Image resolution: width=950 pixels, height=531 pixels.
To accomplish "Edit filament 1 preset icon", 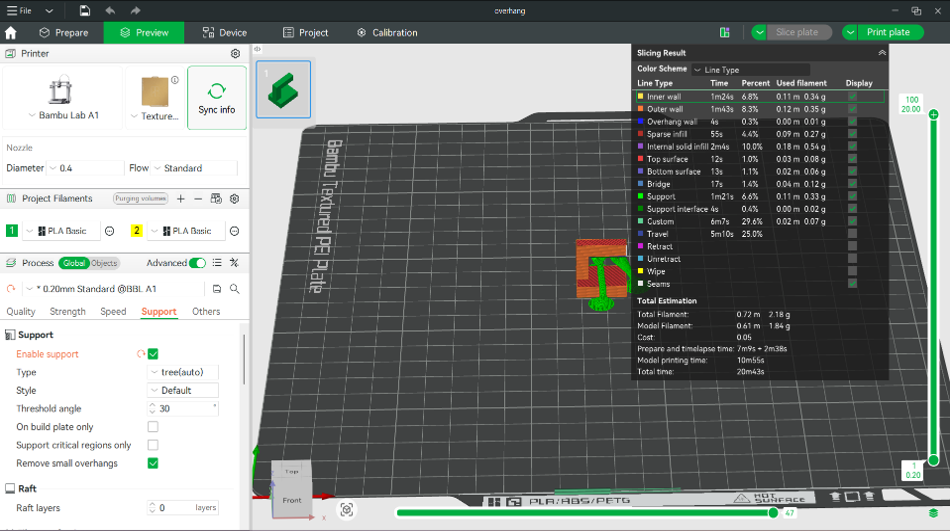I will pos(110,231).
